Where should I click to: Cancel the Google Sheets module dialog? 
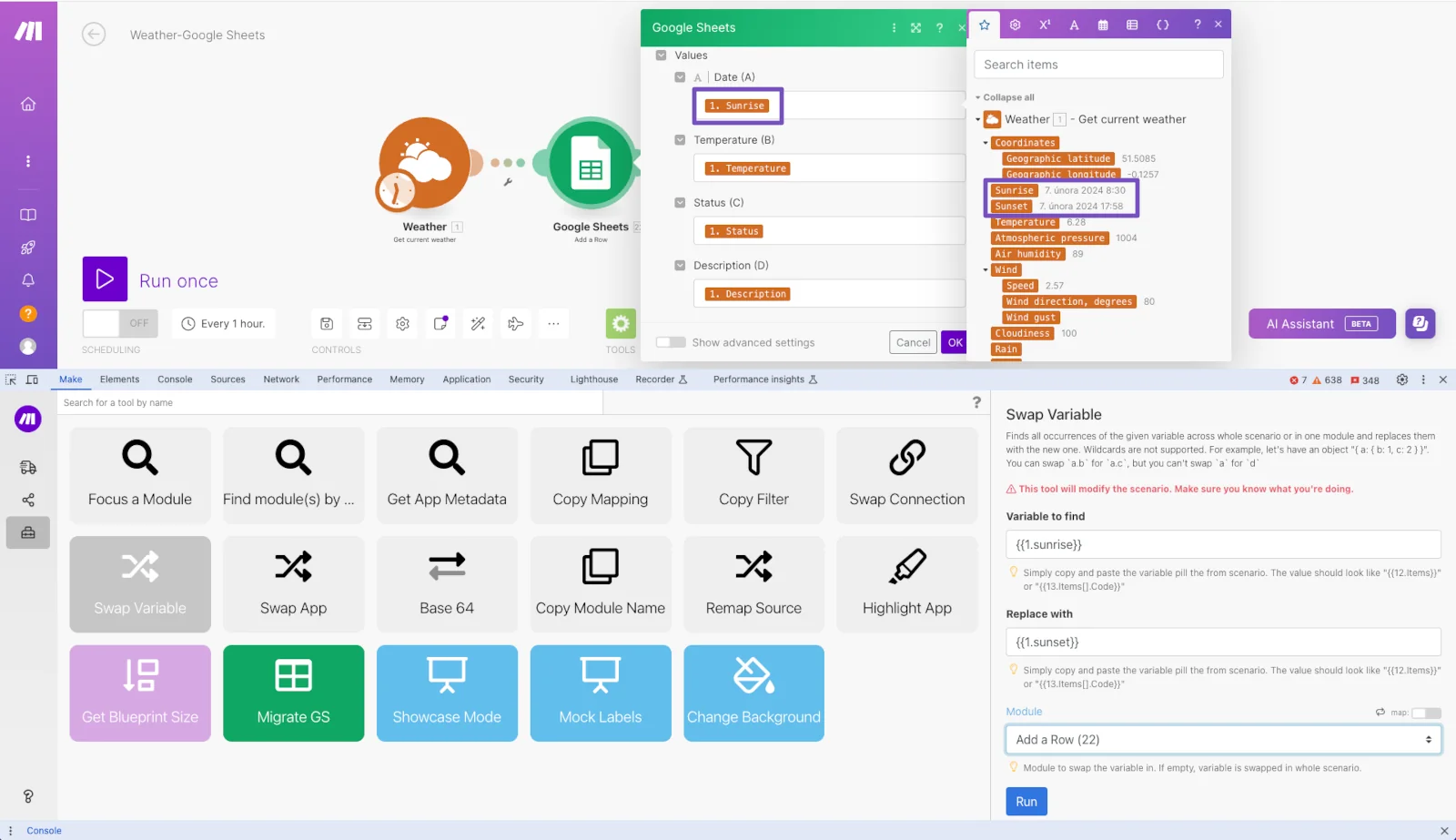pyautogui.click(x=913, y=342)
